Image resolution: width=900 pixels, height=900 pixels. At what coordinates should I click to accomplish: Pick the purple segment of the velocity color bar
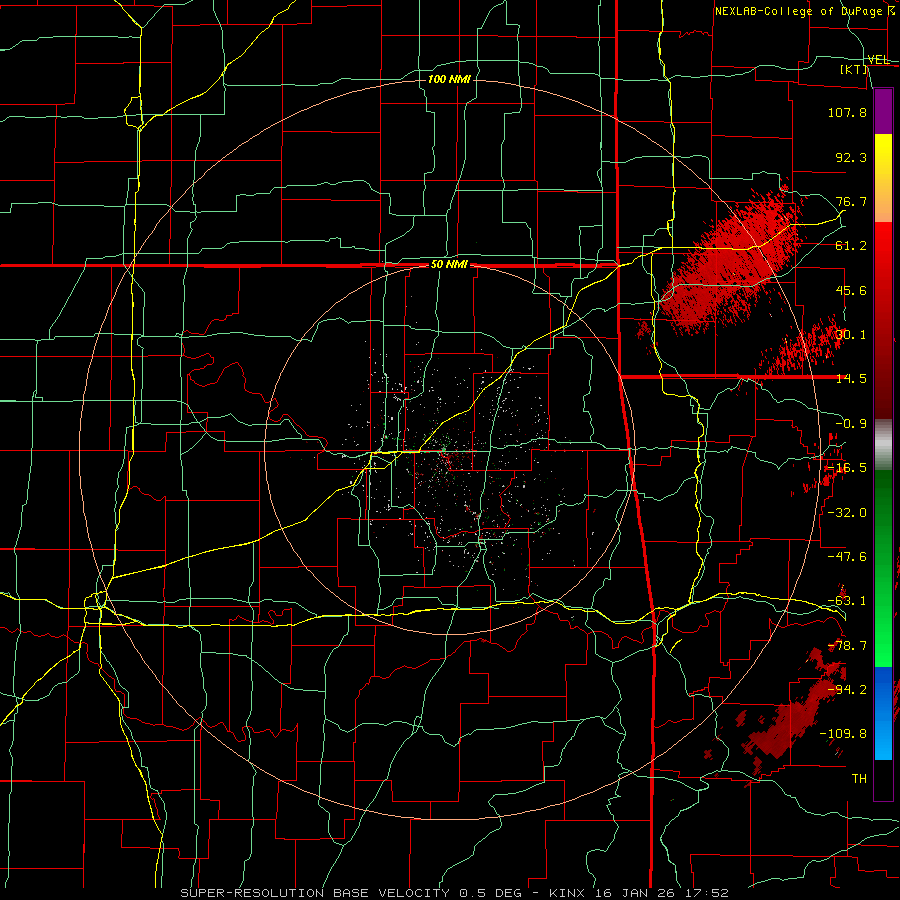pos(883,111)
